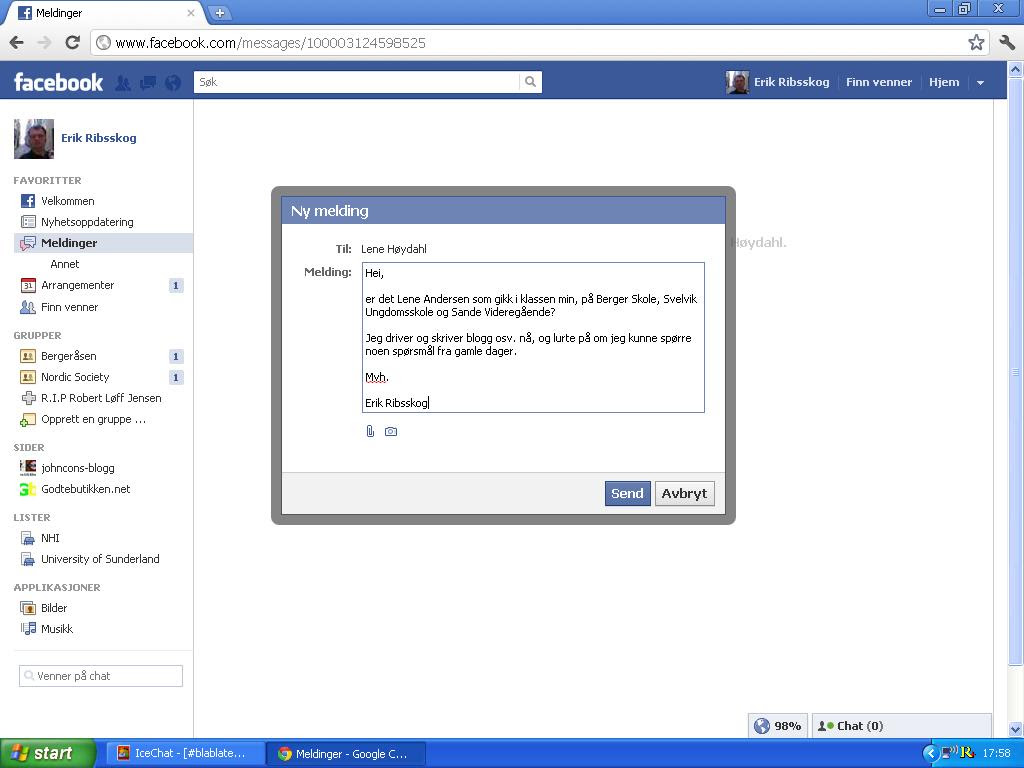The width and height of the screenshot is (1024, 768).
Task: Open Annet messages folder
Action: [x=65, y=264]
